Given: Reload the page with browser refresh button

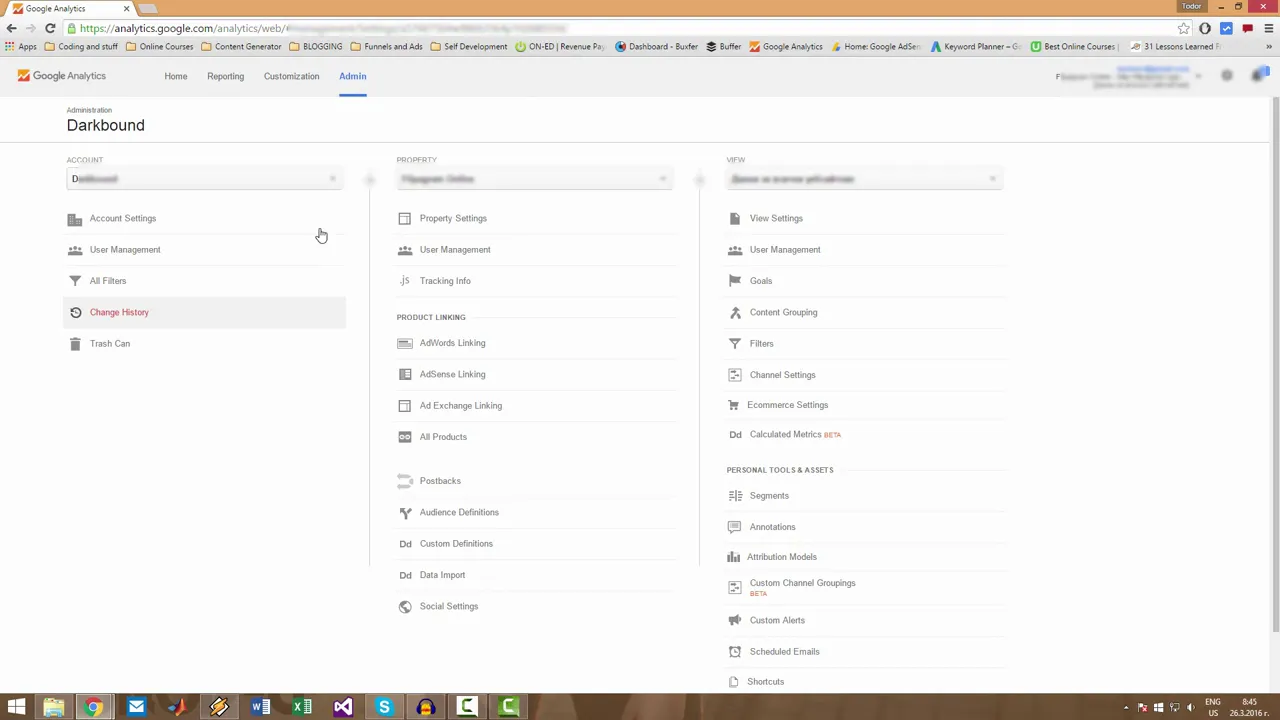Looking at the screenshot, I should coord(50,28).
